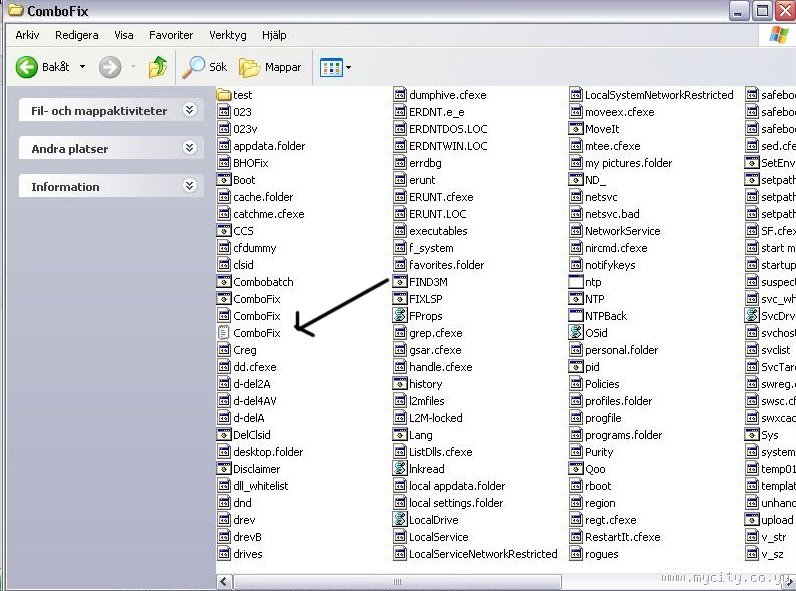Open the Sök search tool
The height and width of the screenshot is (591, 796).
click(x=204, y=67)
